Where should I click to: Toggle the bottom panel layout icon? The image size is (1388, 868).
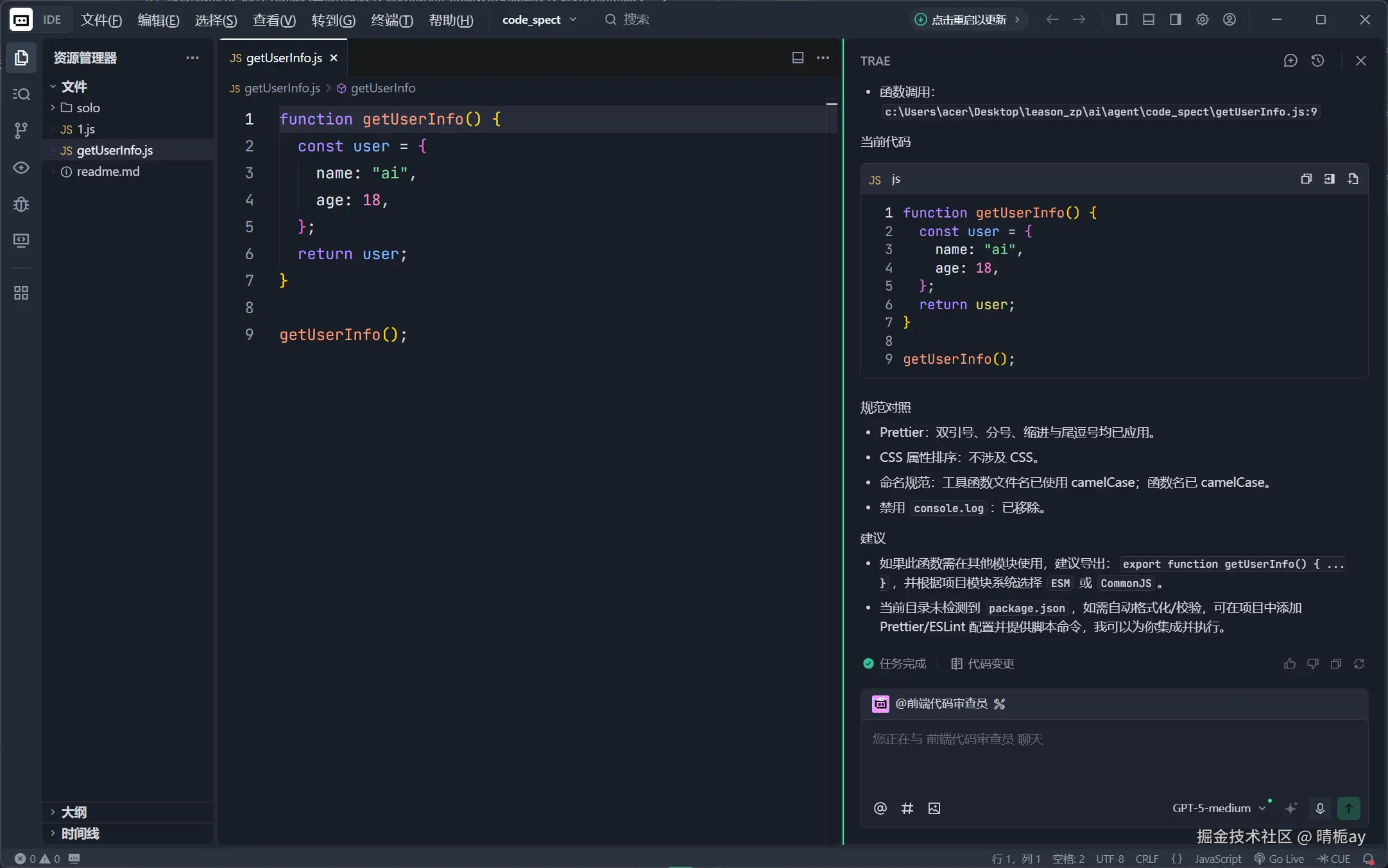point(1148,19)
